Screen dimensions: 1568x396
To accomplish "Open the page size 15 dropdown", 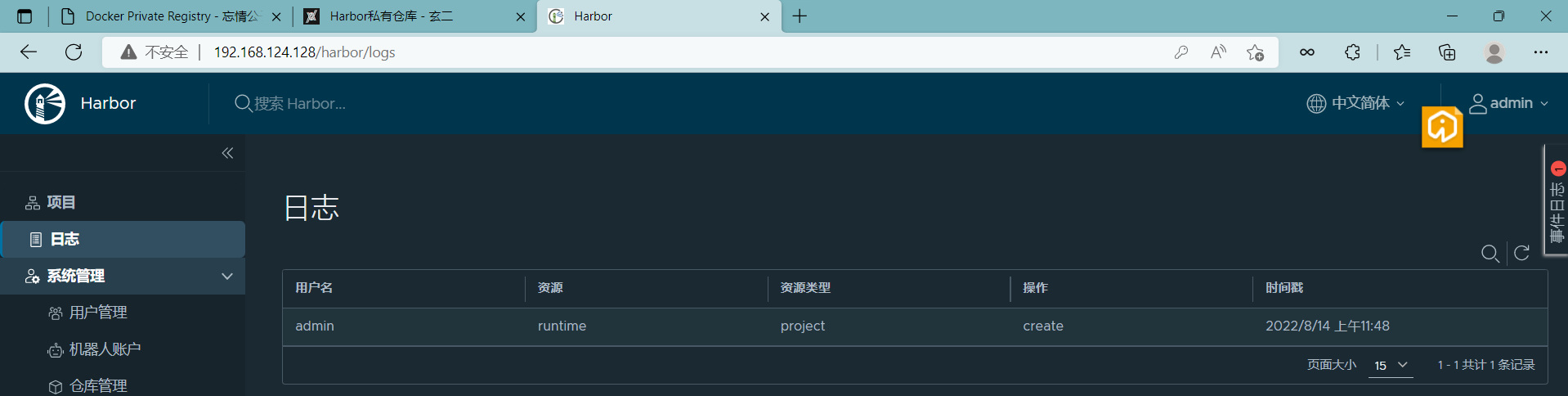I will pos(1391,365).
